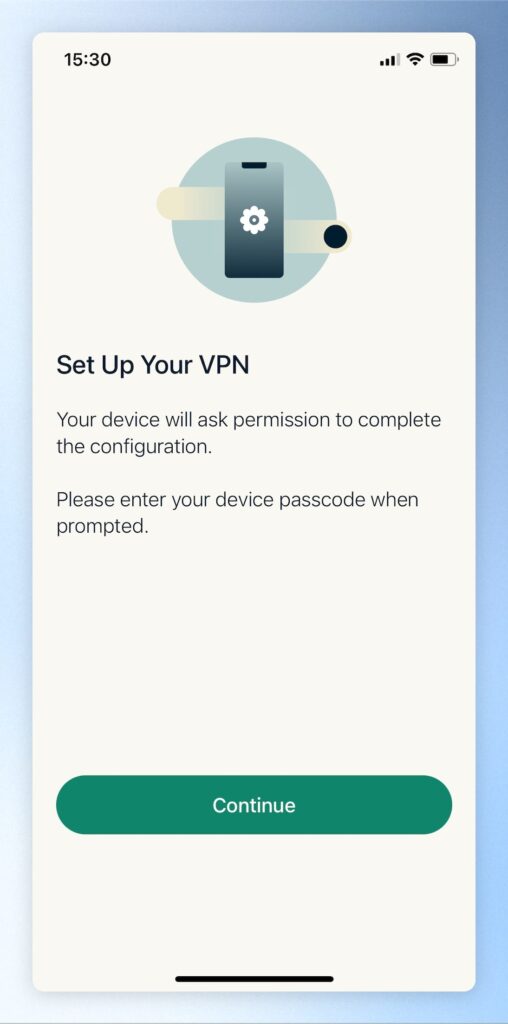Click the white gear icon on phone illustration
The width and height of the screenshot is (508, 1024).
tap(254, 220)
